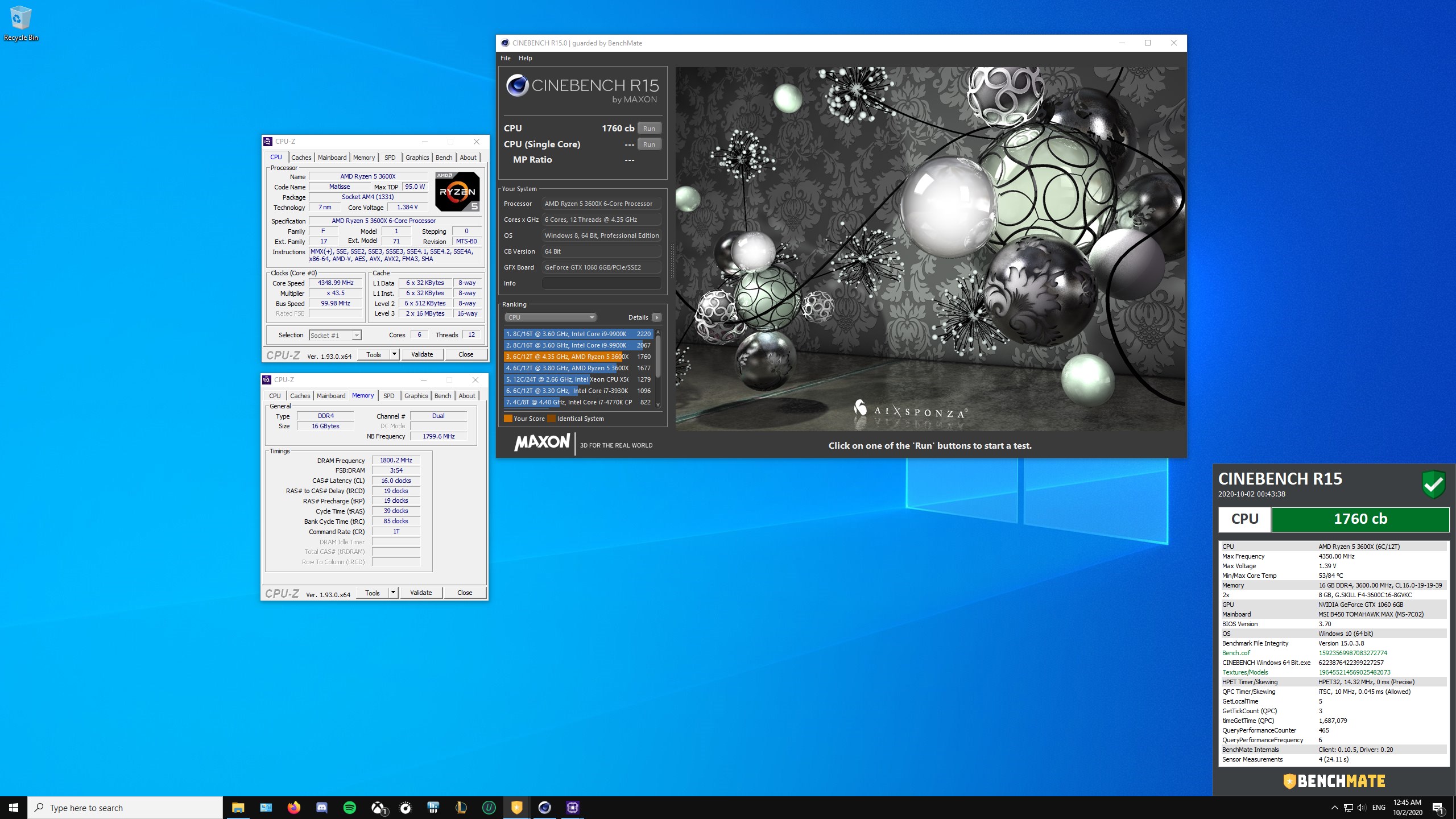This screenshot has height=819, width=1456.
Task: Open the blue bar-chart app taskbar icon
Action: pyautogui.click(x=433, y=808)
